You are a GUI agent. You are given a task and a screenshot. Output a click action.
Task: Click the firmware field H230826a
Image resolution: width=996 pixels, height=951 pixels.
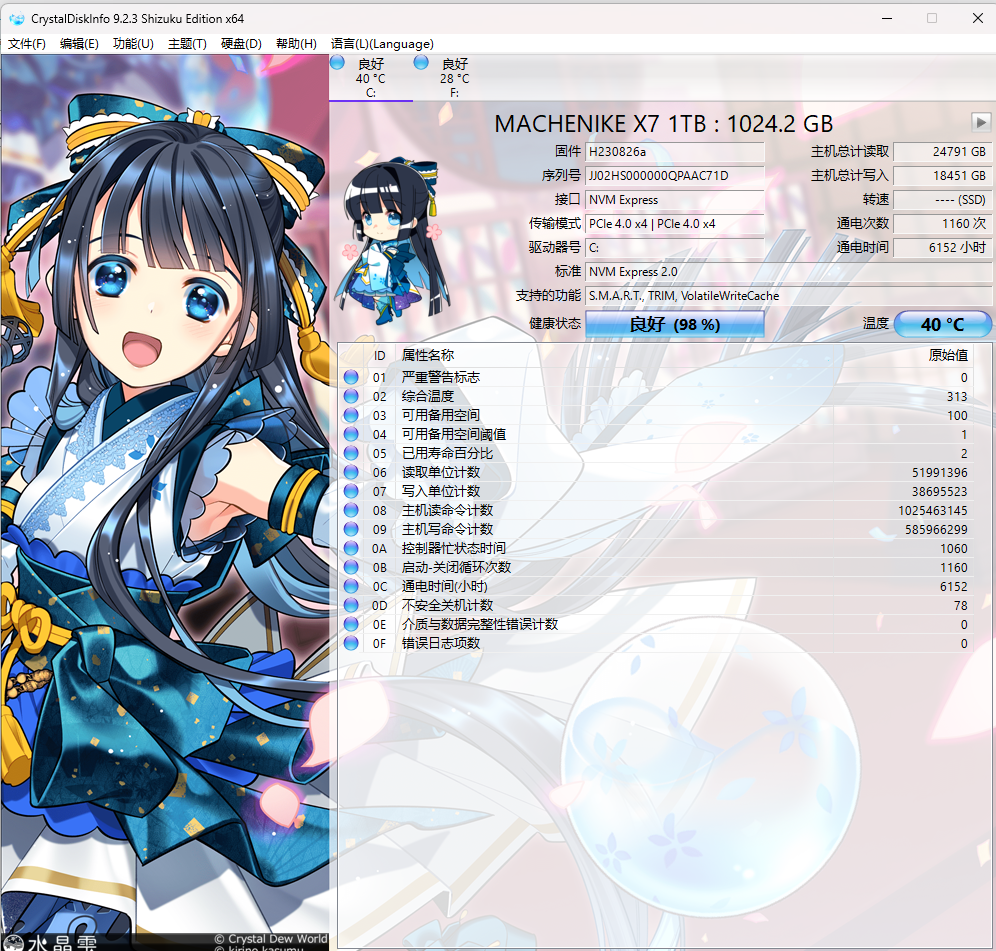[675, 152]
